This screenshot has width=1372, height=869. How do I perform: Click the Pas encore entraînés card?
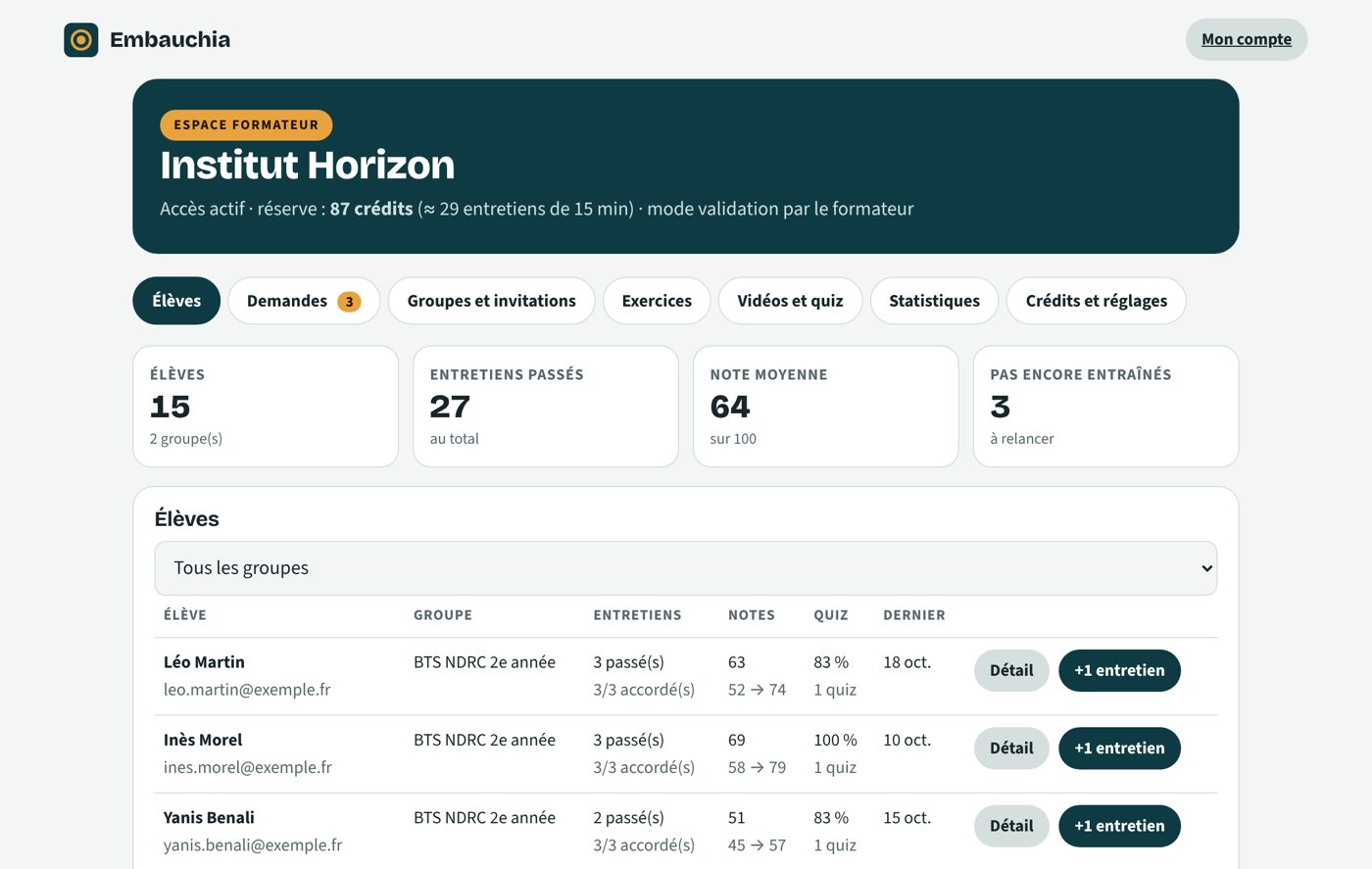click(x=1106, y=407)
